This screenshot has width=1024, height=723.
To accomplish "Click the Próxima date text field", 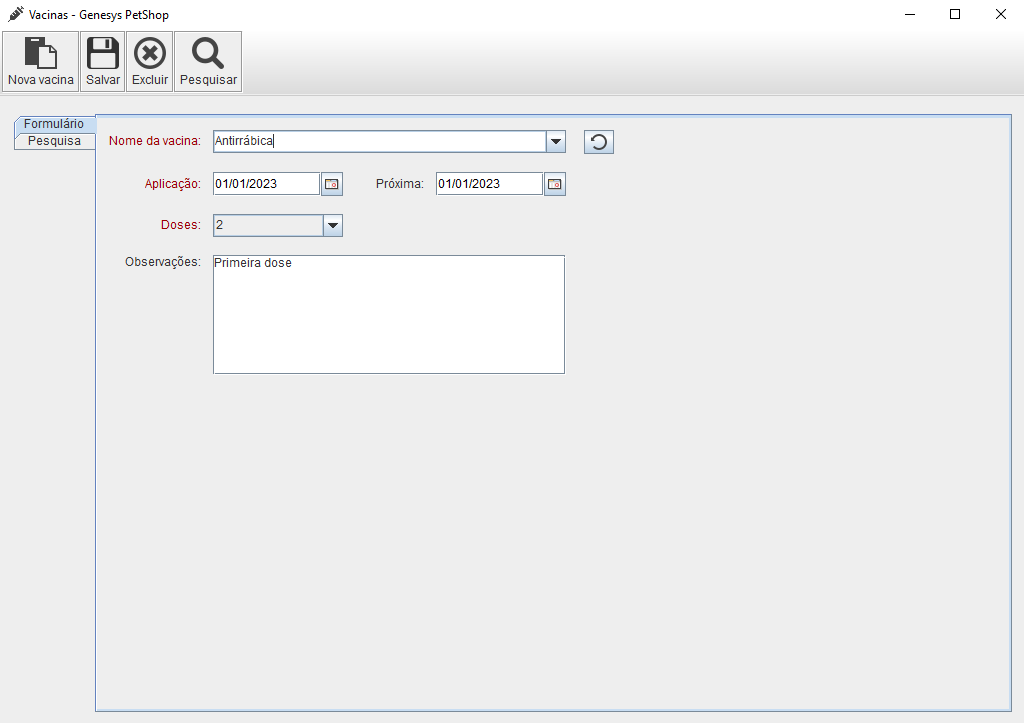I will 489,184.
